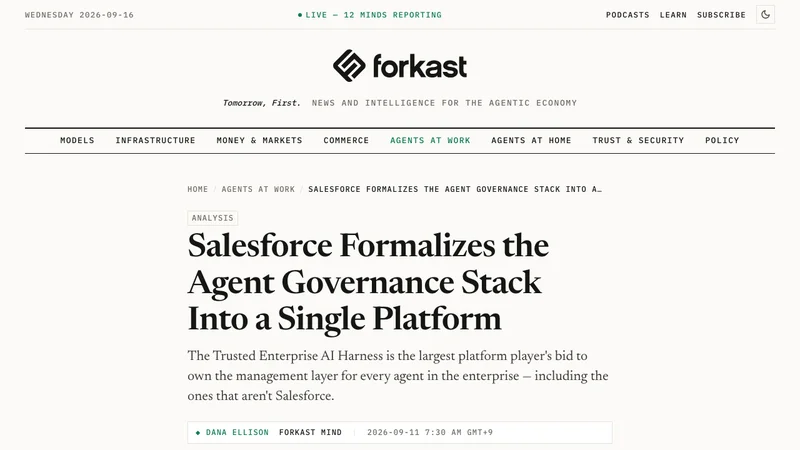This screenshot has width=800, height=450.
Task: Select the Agents at Work section
Action: pos(430,140)
